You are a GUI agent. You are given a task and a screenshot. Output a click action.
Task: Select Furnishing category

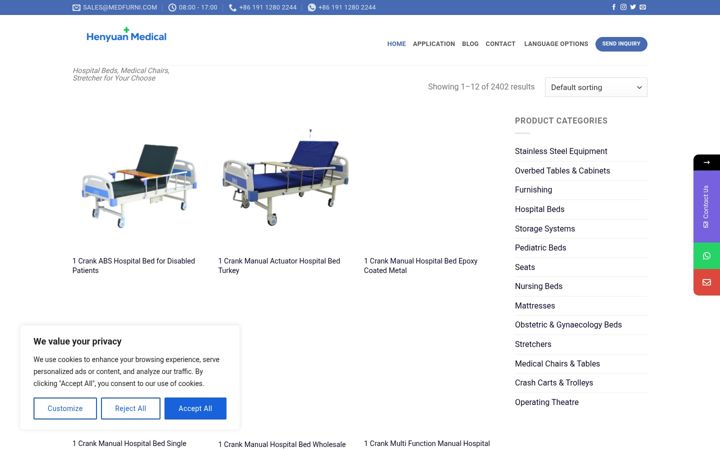(x=534, y=190)
